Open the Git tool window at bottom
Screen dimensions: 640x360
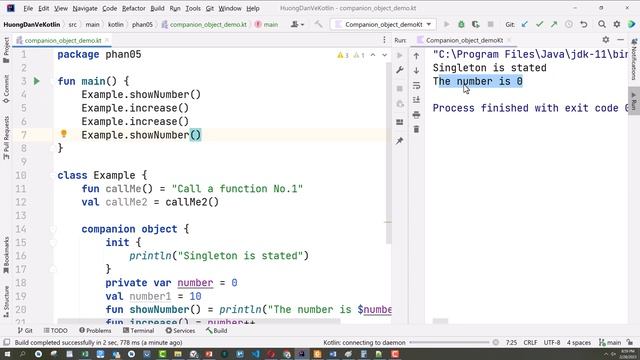point(25,331)
